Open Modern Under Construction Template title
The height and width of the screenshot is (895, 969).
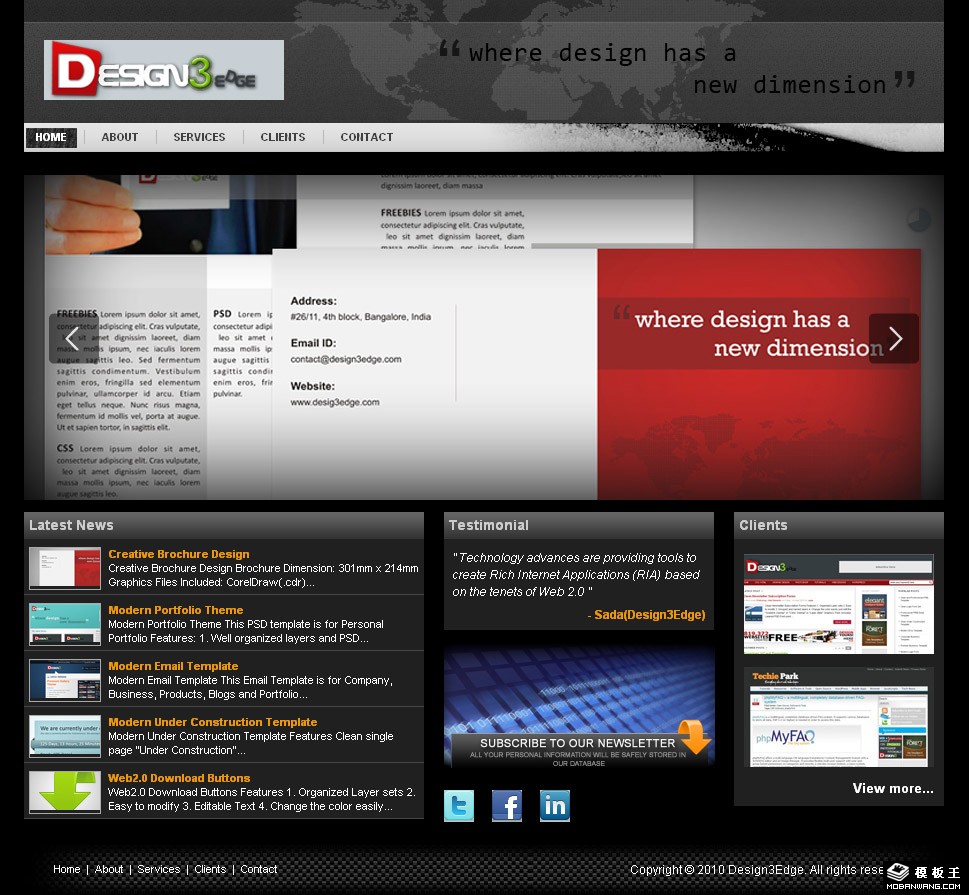click(213, 722)
